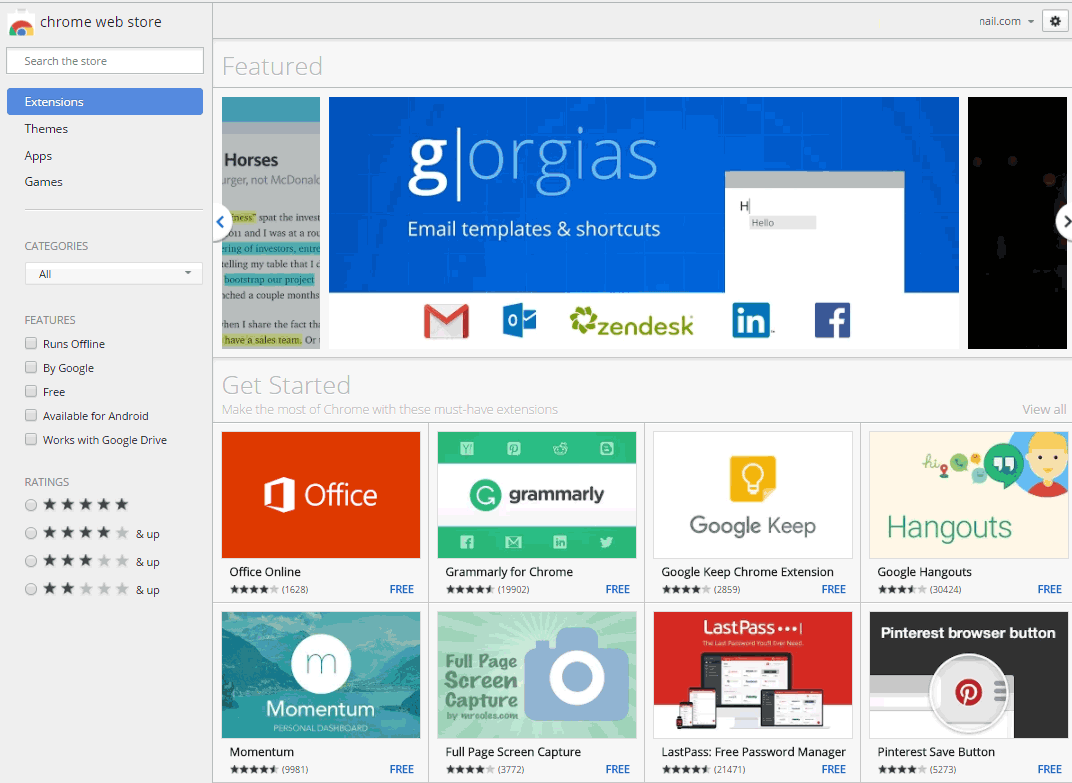Click FREE button for LastPass

coord(834,769)
